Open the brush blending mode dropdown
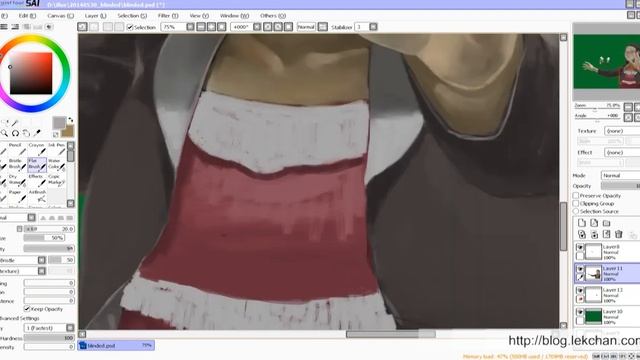The width and height of the screenshot is (640, 360). pos(31,218)
